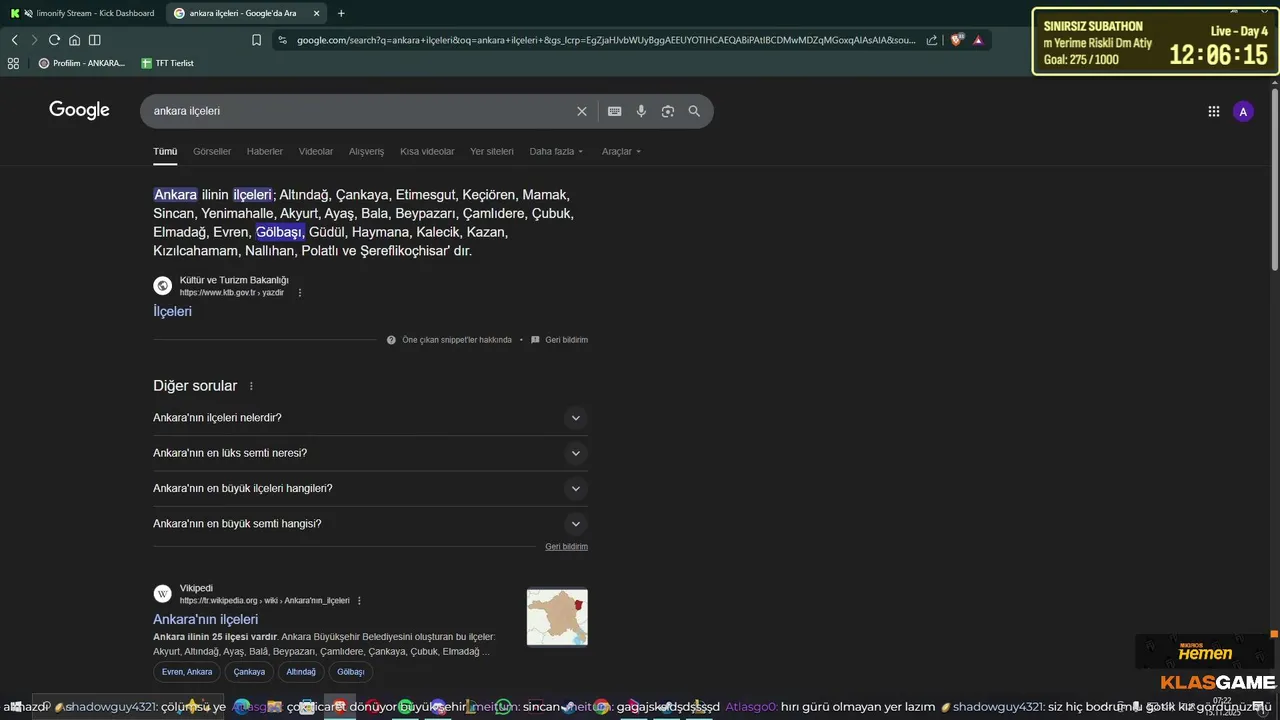This screenshot has height=720, width=1280.
Task: Open the Ankara districts map thumbnail
Action: [x=557, y=617]
